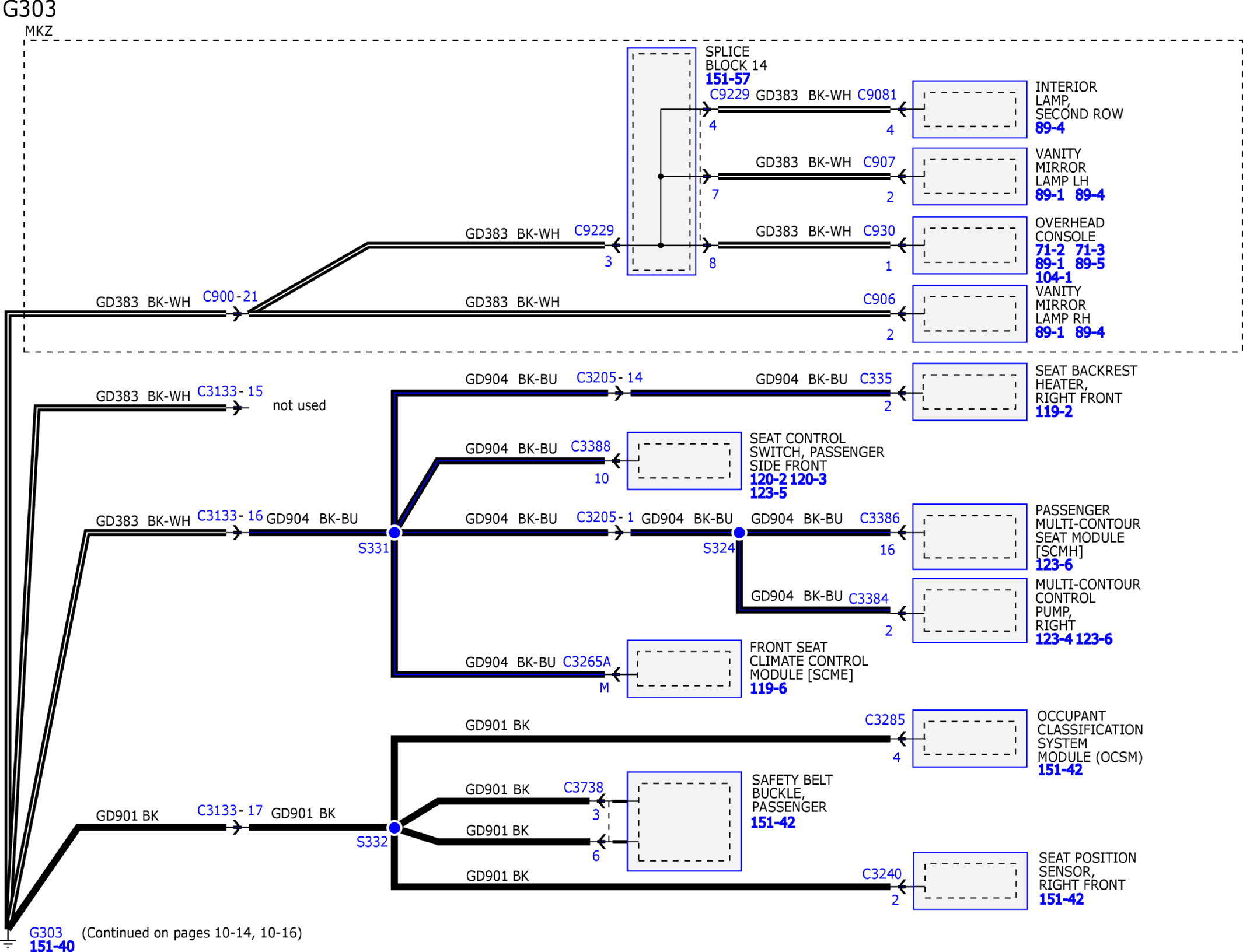Select connector label C3738
Screen dimensions: 1243x952
(x=583, y=787)
